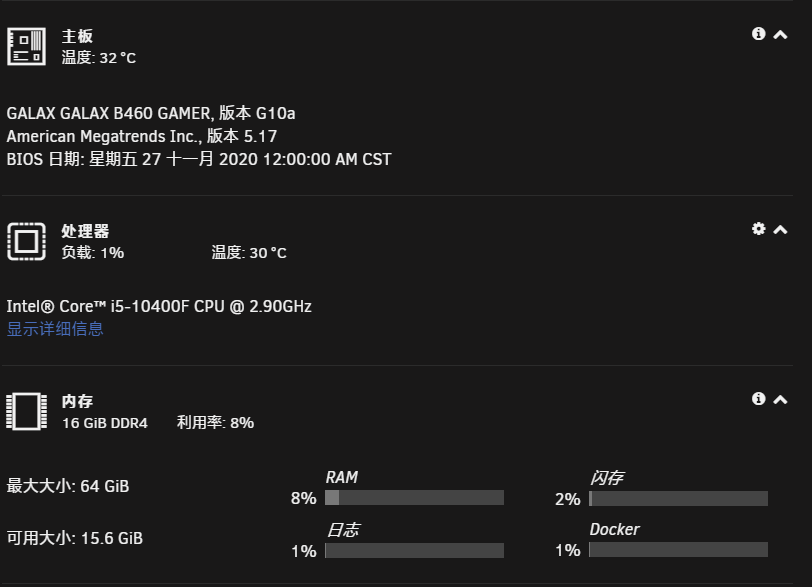Screen dimensions: 812x587
Task: Click the Docker usage bar
Action: 678,549
